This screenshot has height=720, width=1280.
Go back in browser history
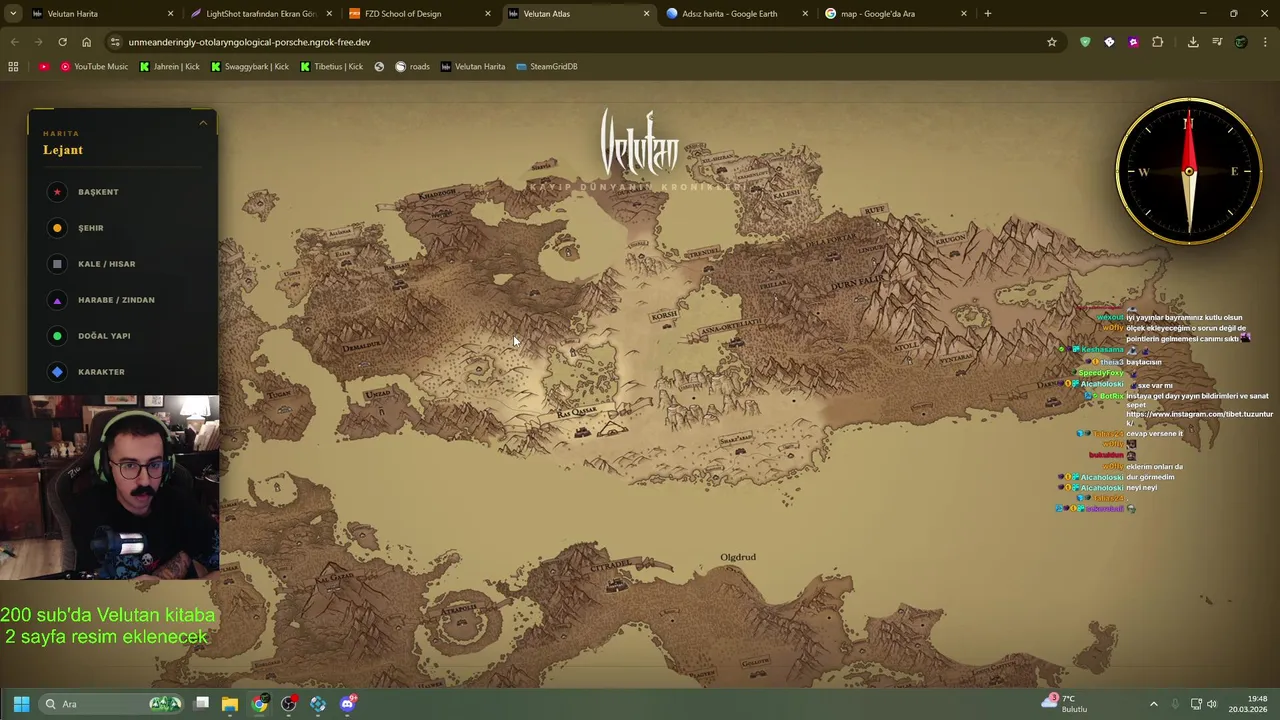(x=14, y=42)
